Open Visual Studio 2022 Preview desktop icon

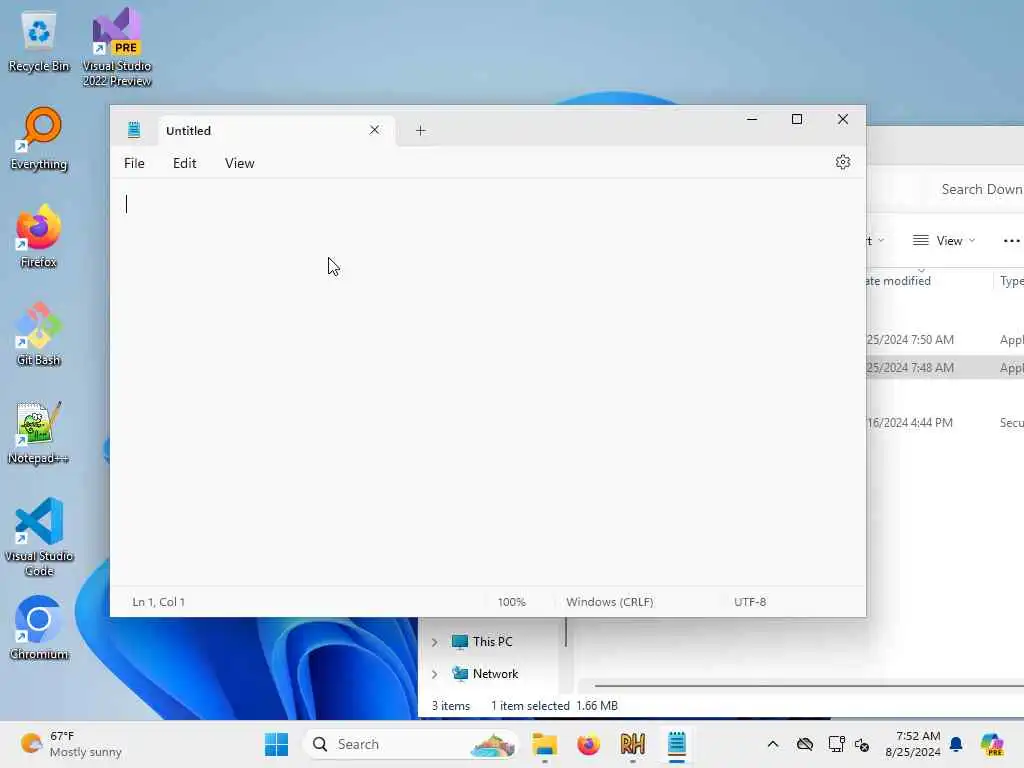tap(117, 47)
